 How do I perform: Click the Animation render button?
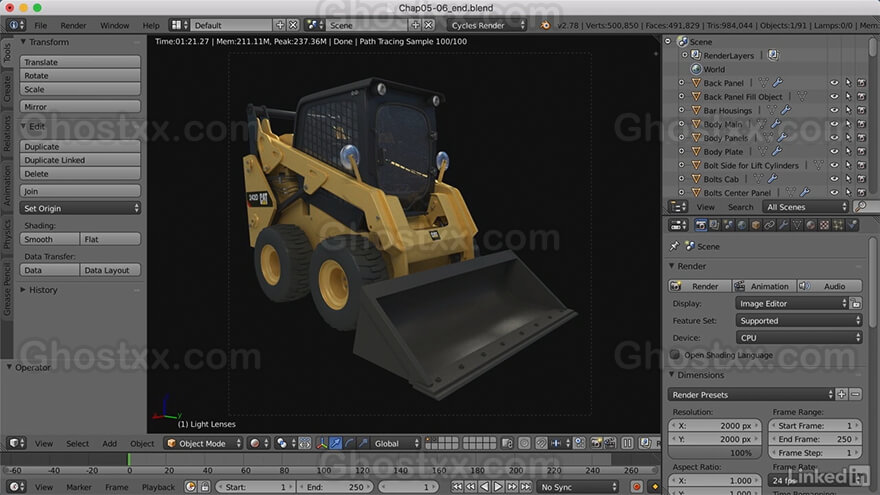point(764,286)
